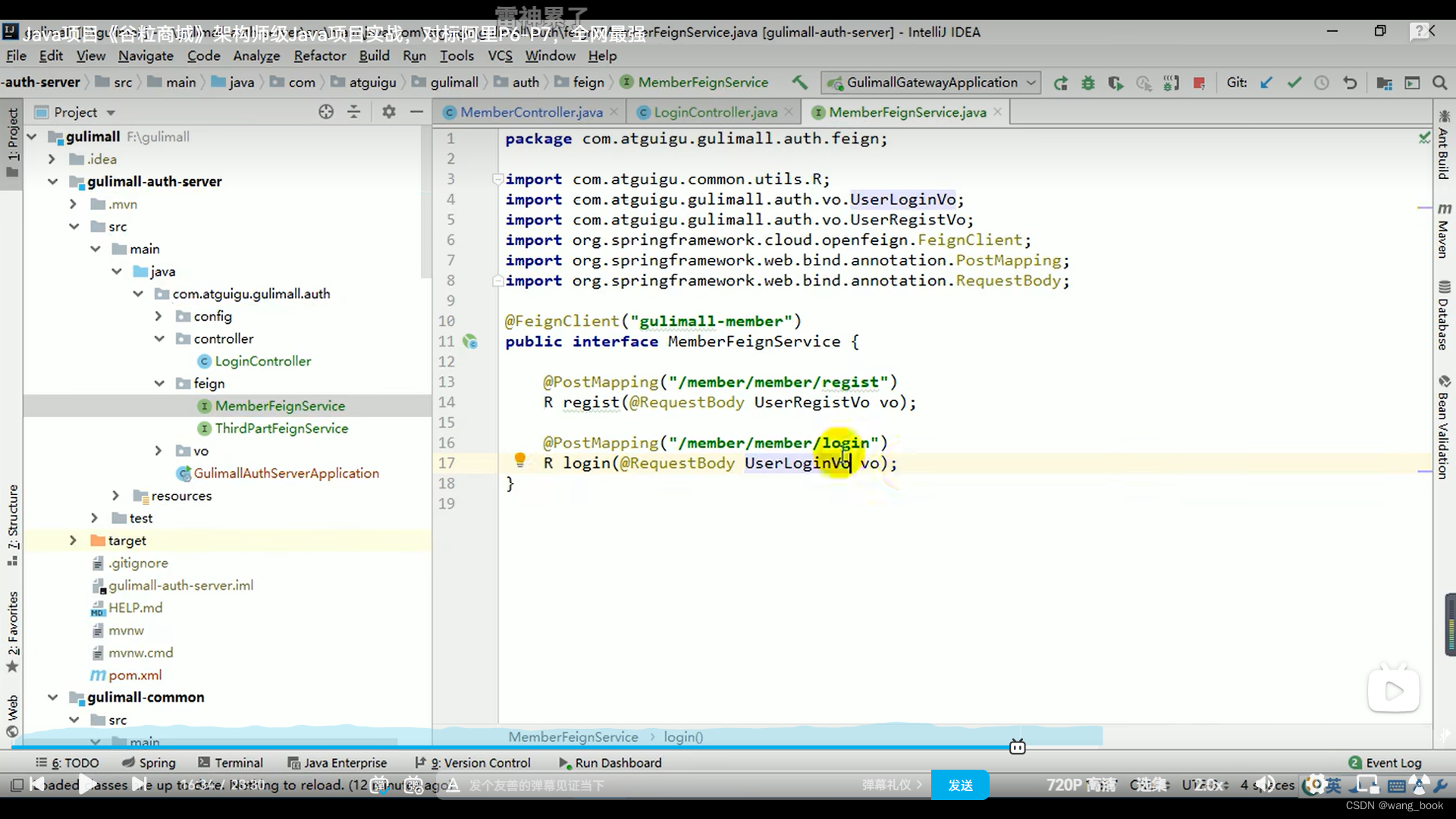Image resolution: width=1456 pixels, height=819 pixels.
Task: Open the Terminal tool window
Action: (231, 763)
